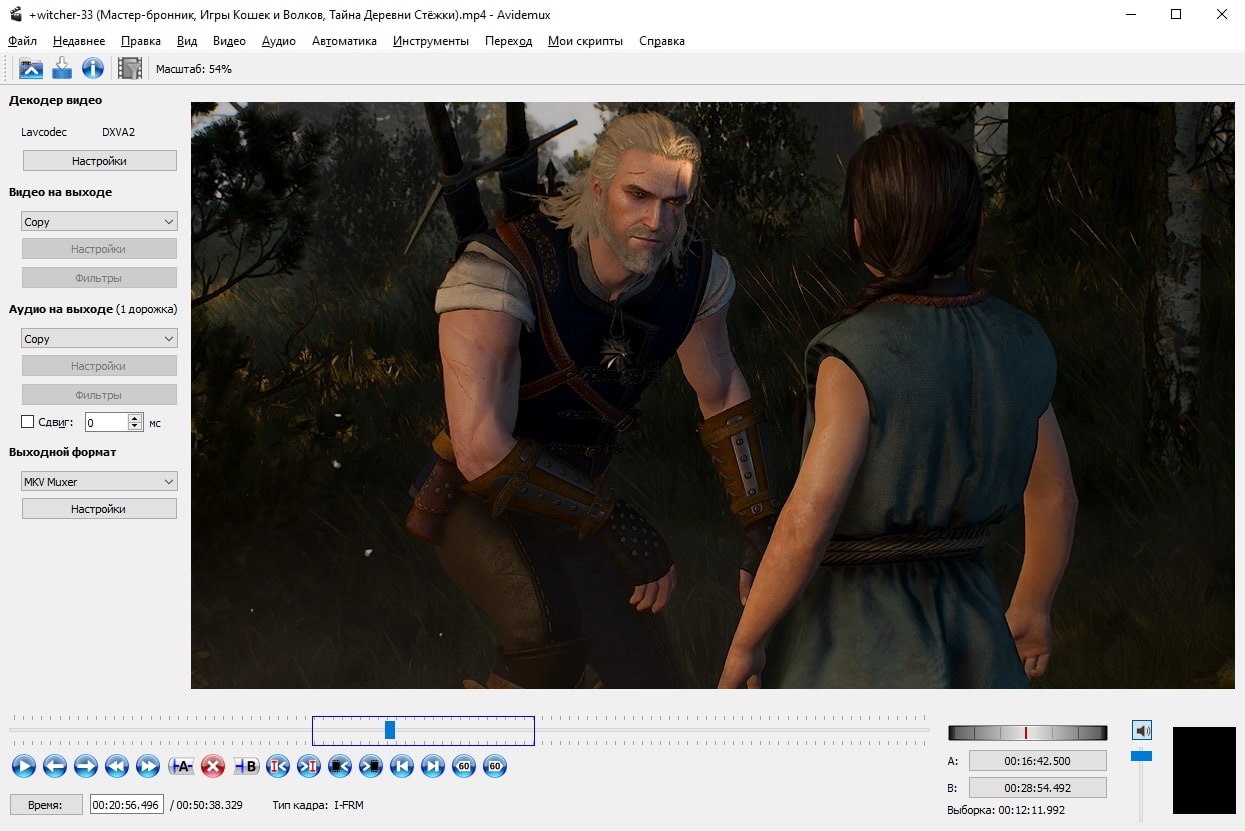Jump to the last frame
Image resolution: width=1245 pixels, height=831 pixels.
pos(433,767)
